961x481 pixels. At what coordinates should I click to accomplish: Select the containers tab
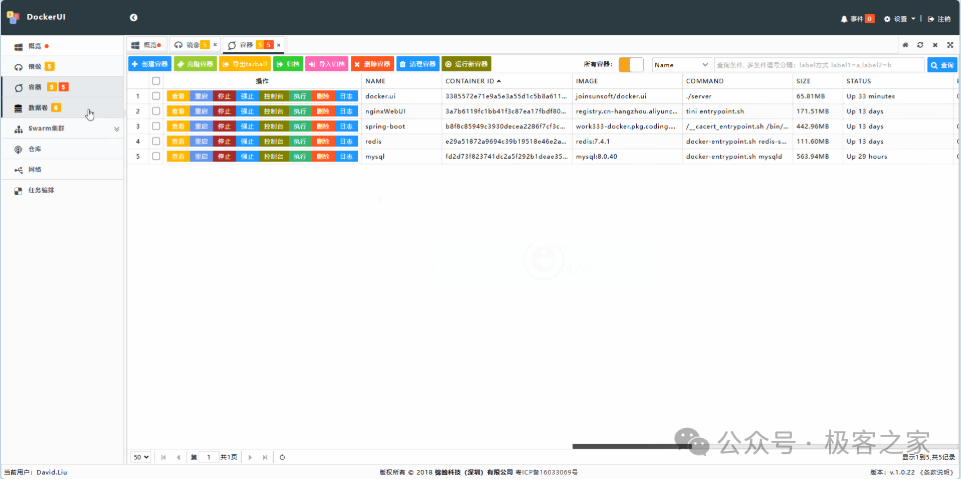tap(253, 45)
